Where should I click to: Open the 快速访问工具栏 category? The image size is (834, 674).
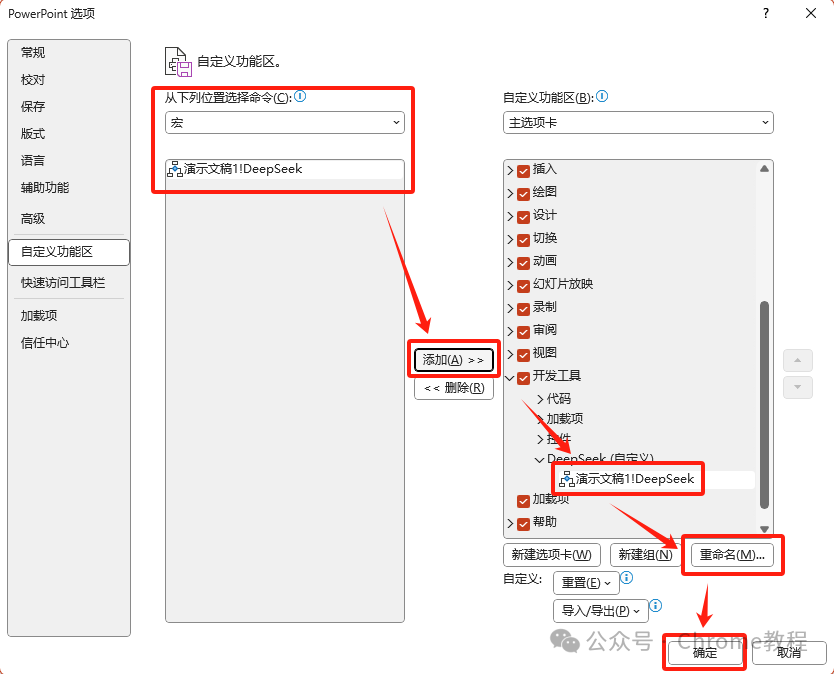click(69, 282)
